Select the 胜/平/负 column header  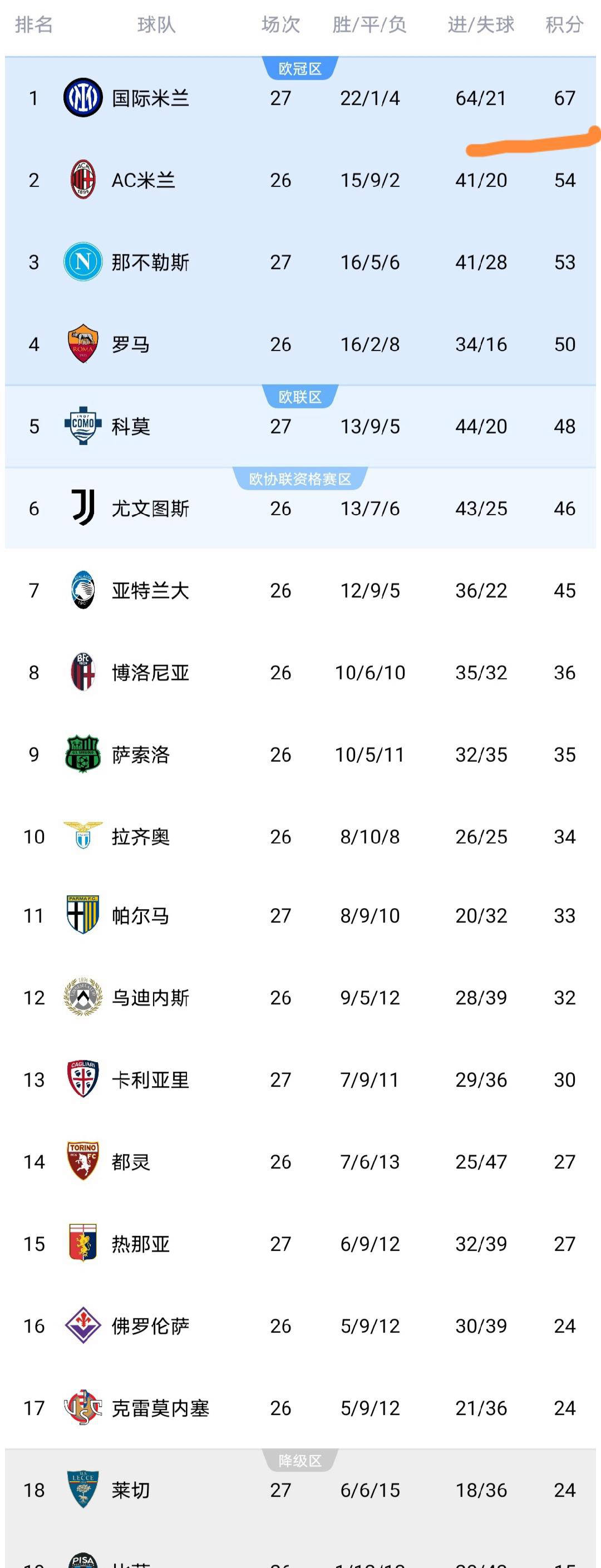[369, 25]
